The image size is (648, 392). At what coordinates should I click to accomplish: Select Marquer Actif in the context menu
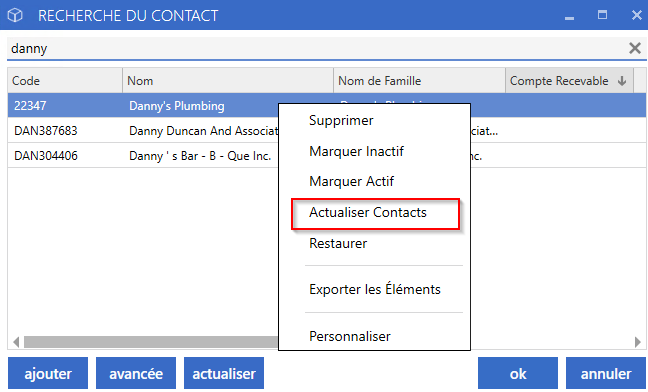point(351,181)
